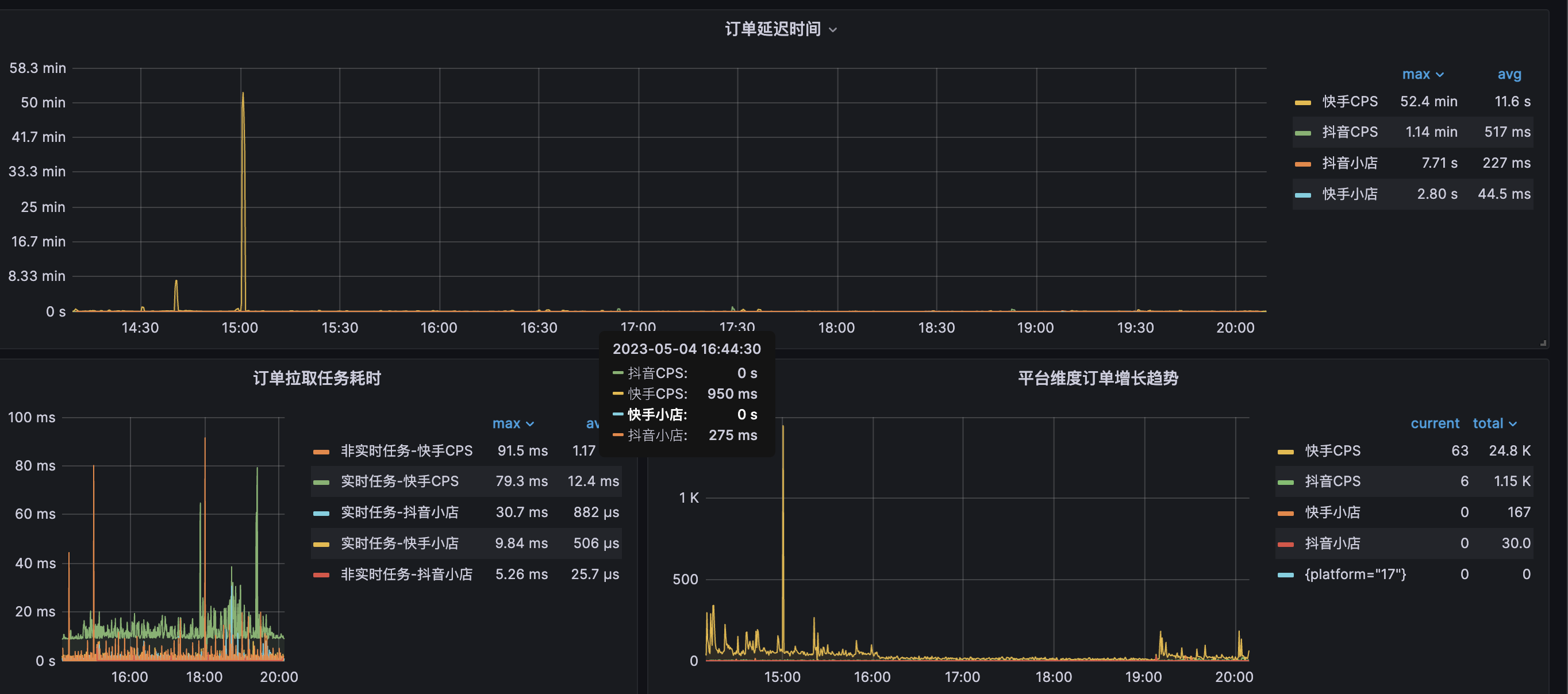Click the yellow spike at 15:00 in the growth trend chart
This screenshot has width=1568, height=694.
coord(783,541)
